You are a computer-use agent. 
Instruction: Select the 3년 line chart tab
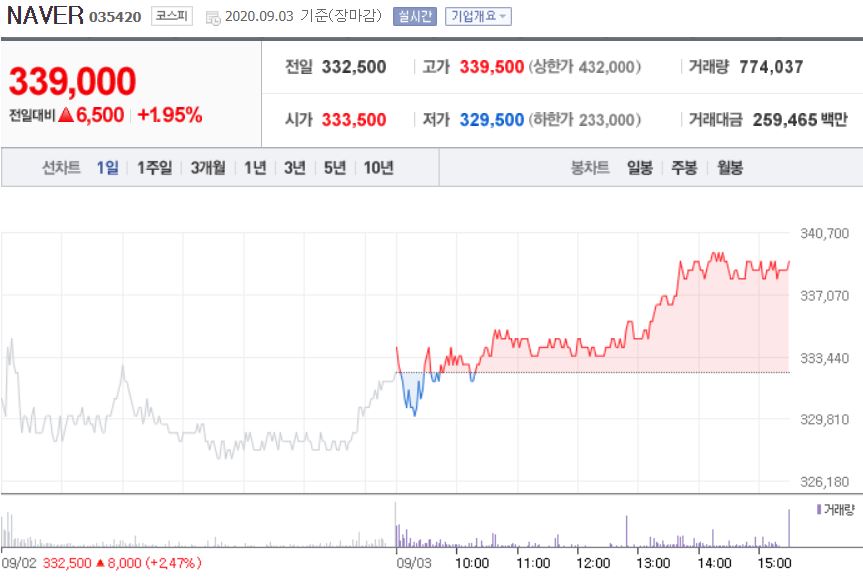[295, 167]
